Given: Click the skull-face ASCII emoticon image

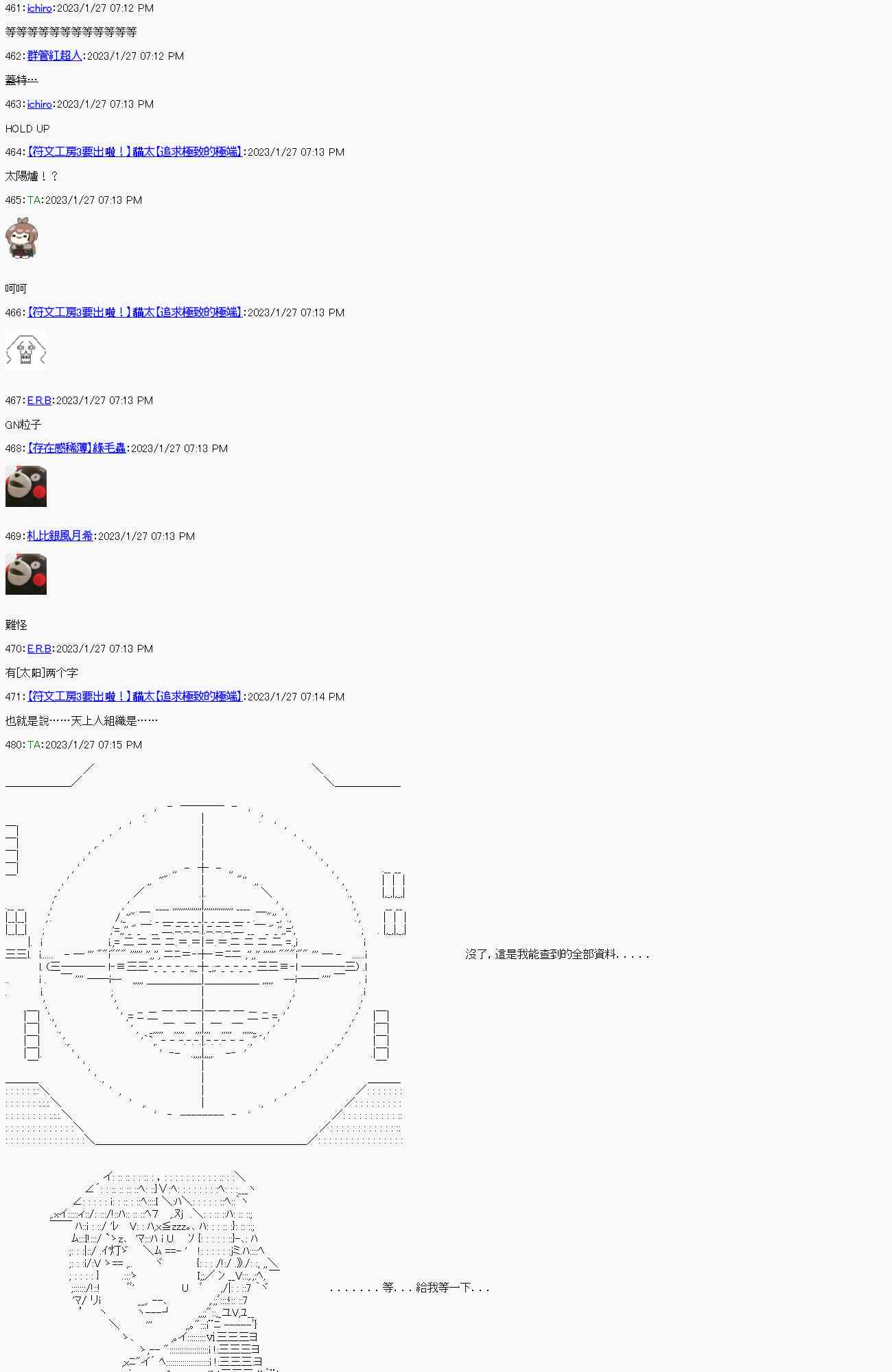Looking at the screenshot, I should tap(26, 351).
